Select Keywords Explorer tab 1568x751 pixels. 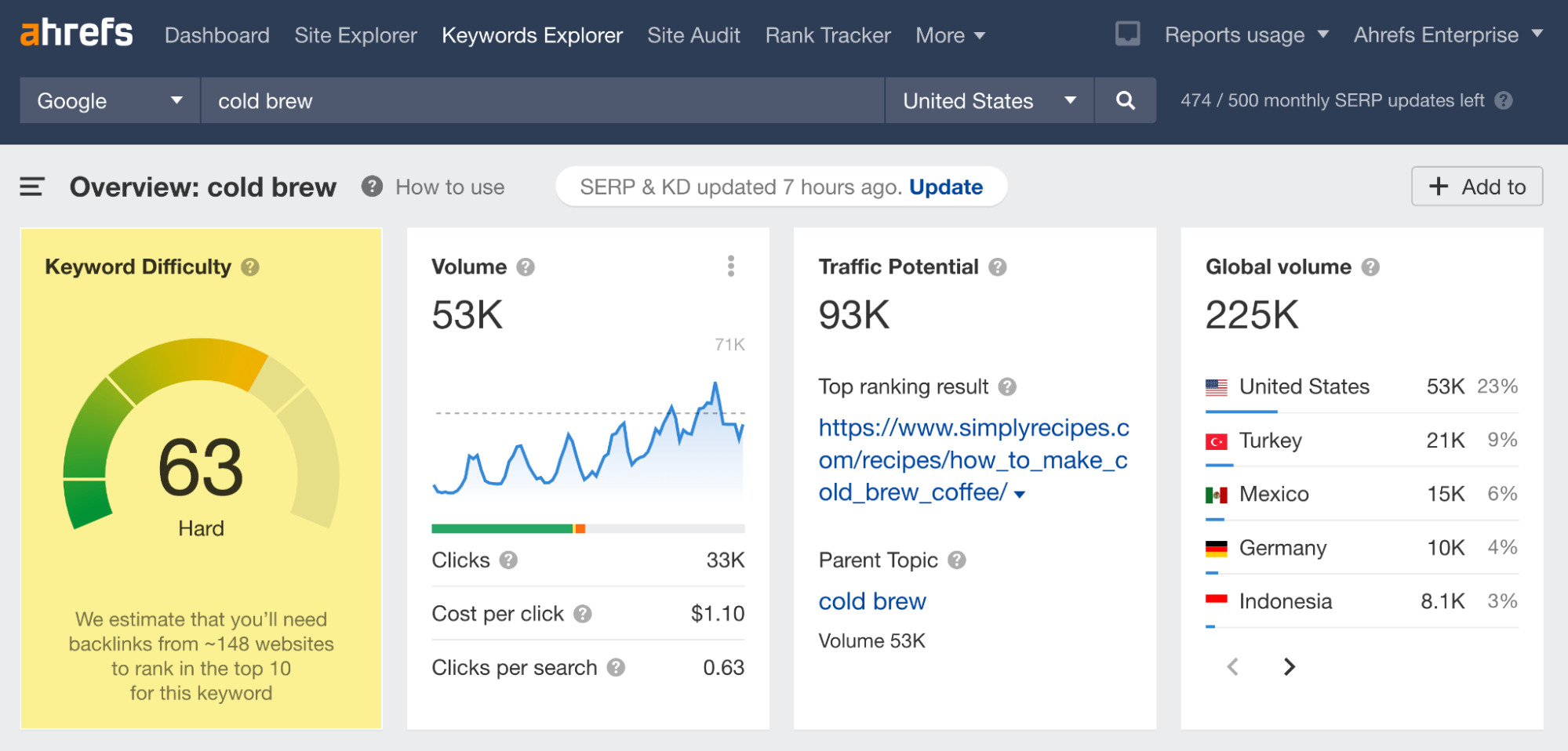(532, 35)
